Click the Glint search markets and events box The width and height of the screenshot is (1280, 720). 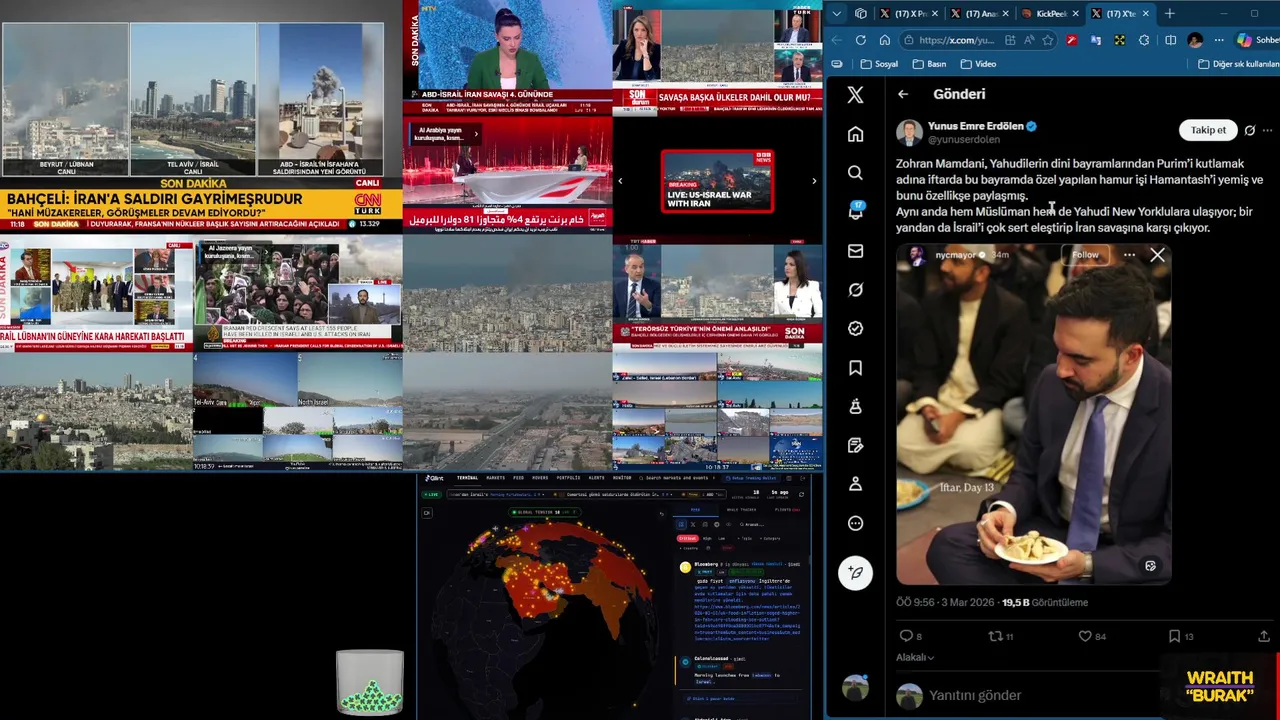679,478
